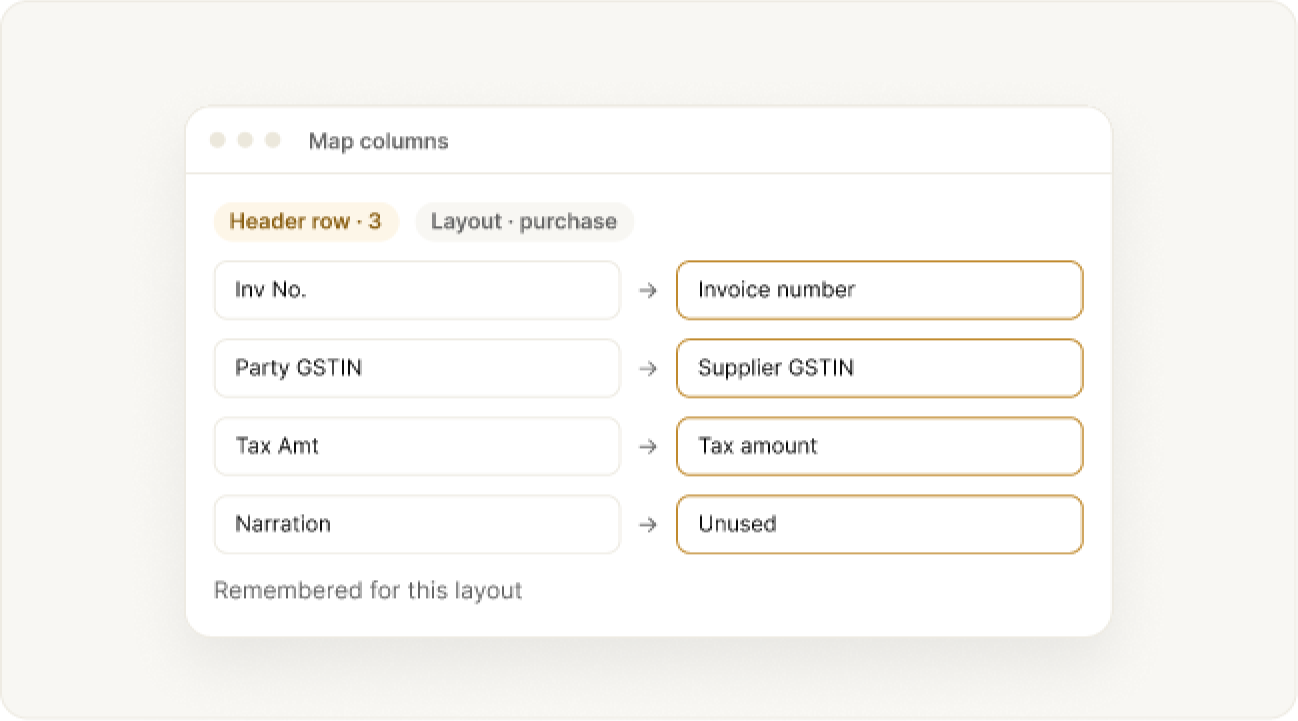Select the Layout · purchase chip
This screenshot has height=721, width=1298.
point(524,222)
